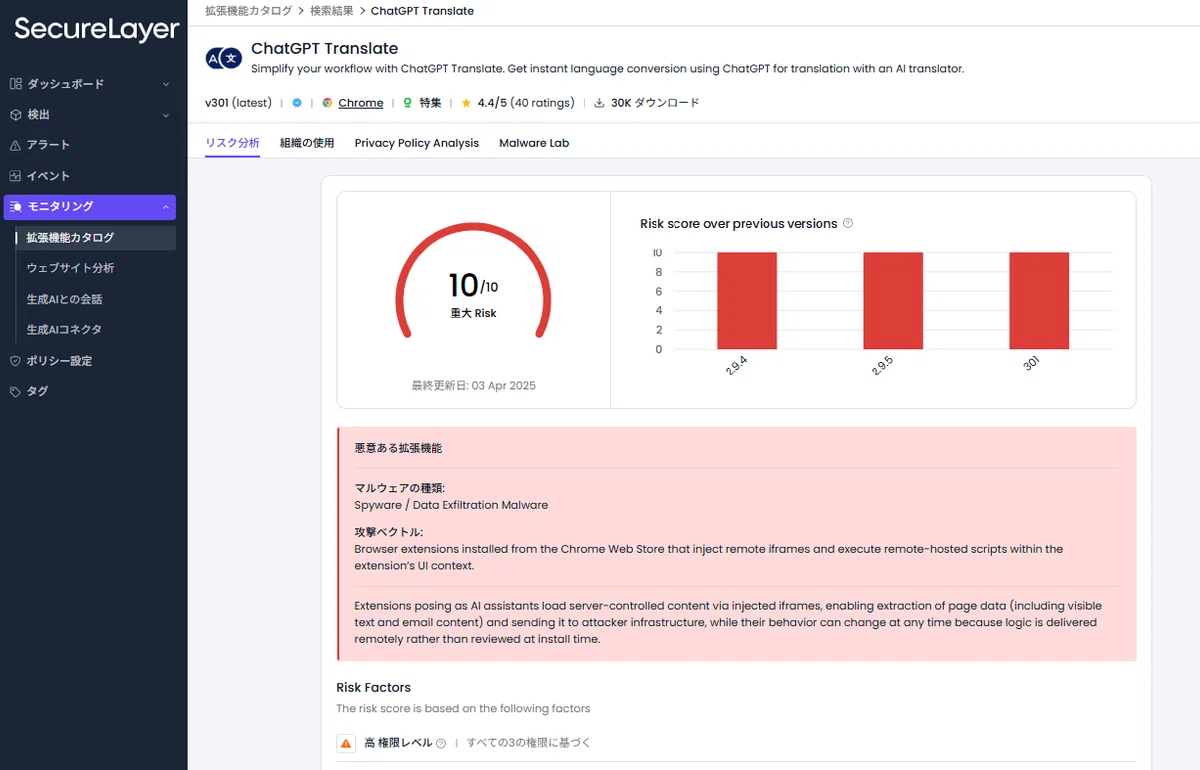Click the help icon after 権限レベル
The width and height of the screenshot is (1200, 770).
(441, 743)
